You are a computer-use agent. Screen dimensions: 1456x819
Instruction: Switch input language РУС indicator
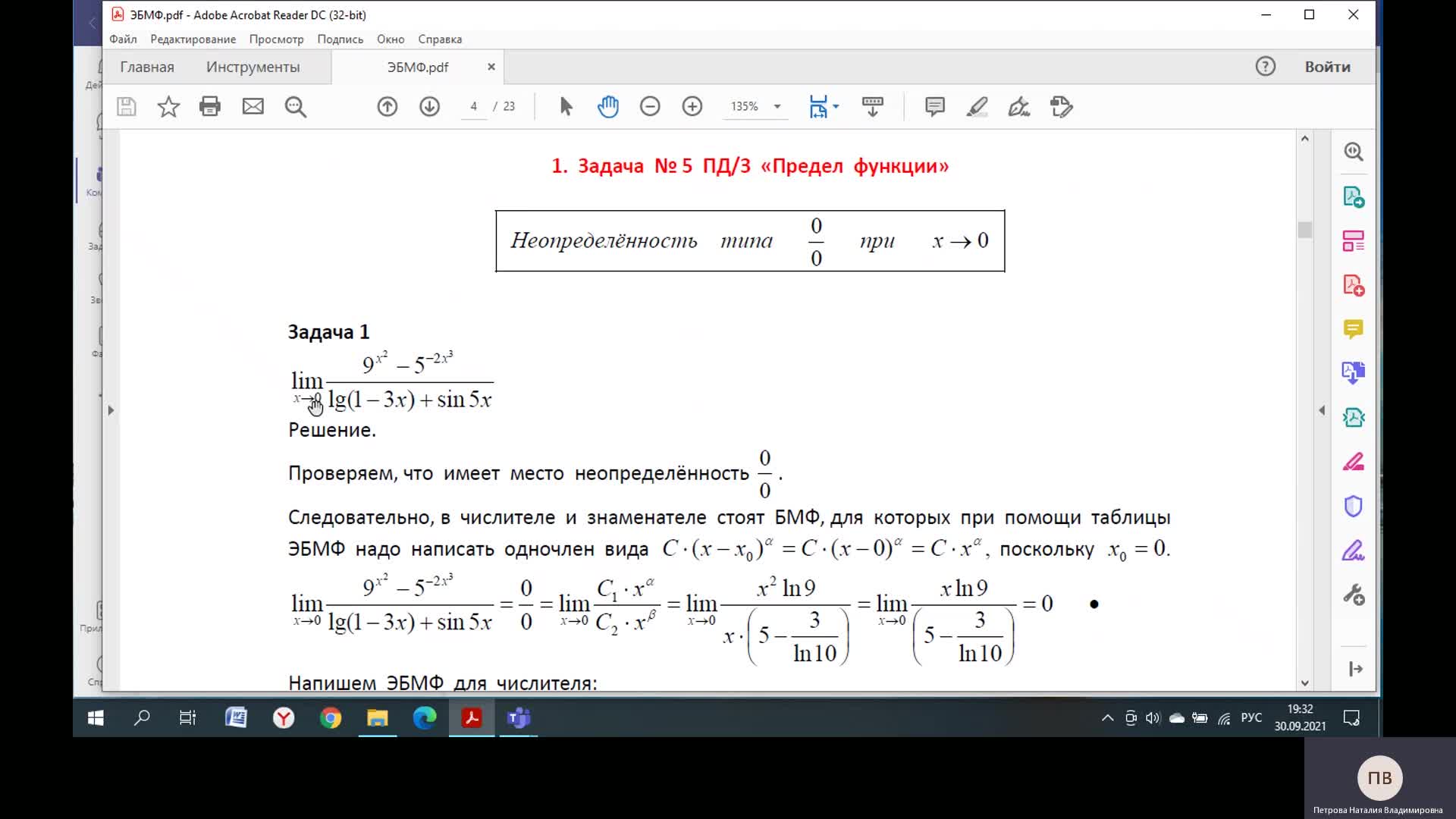click(x=1251, y=718)
